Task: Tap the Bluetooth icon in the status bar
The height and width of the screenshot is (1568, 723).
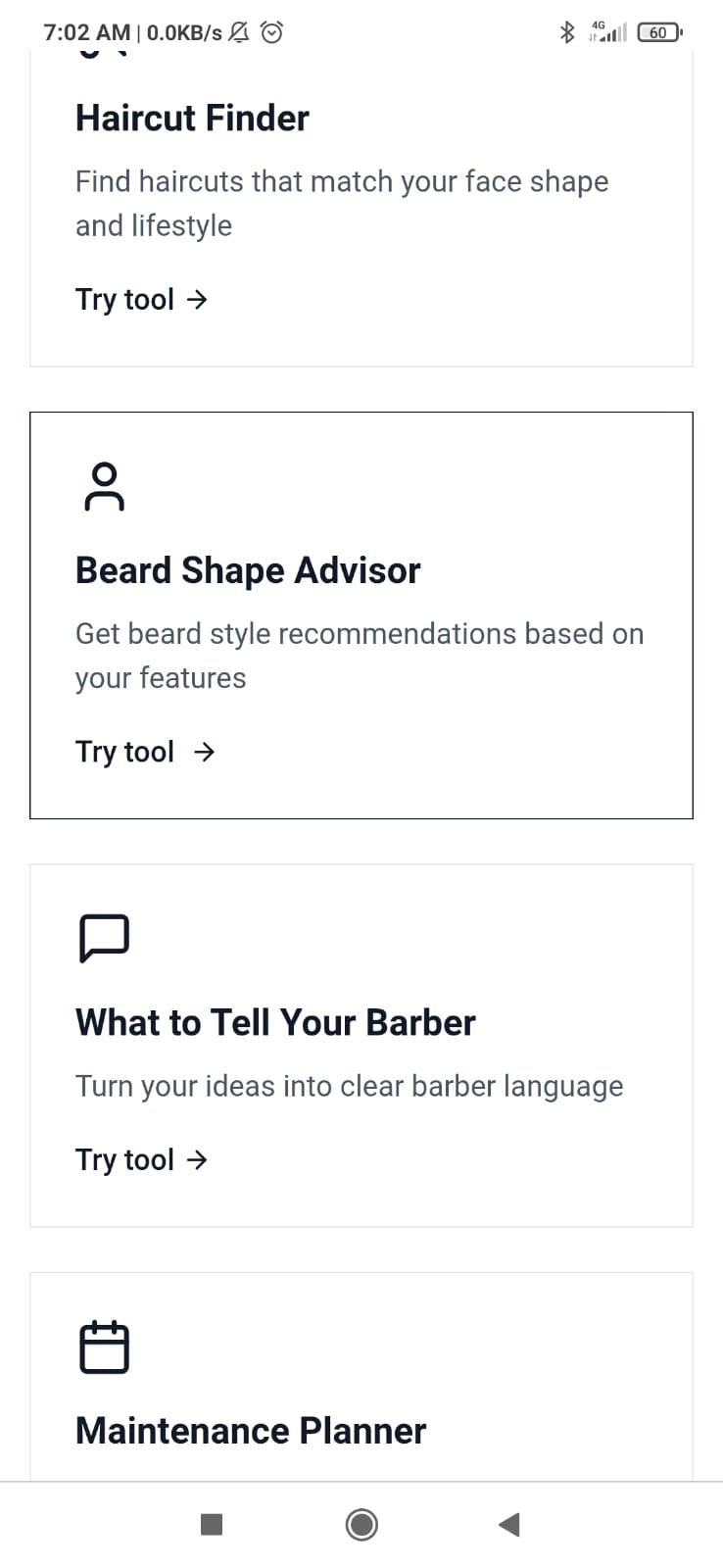Action: 566,31
